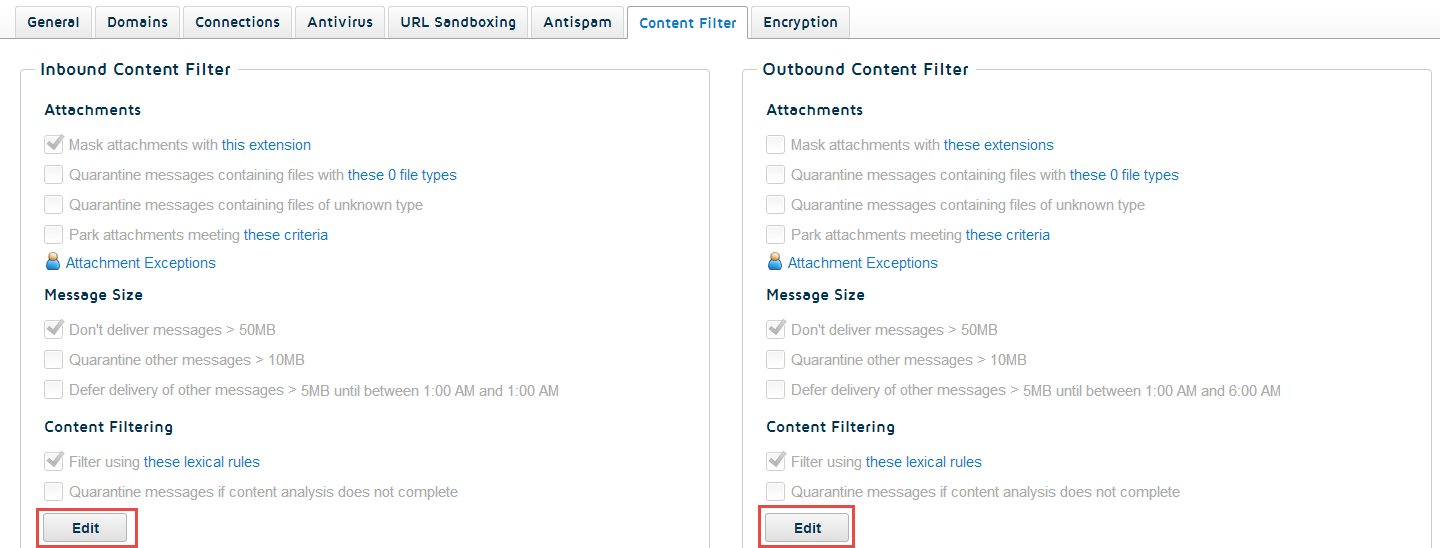Open Outbound 'these criteria' link
The image size is (1440, 548).
[x=1008, y=235]
